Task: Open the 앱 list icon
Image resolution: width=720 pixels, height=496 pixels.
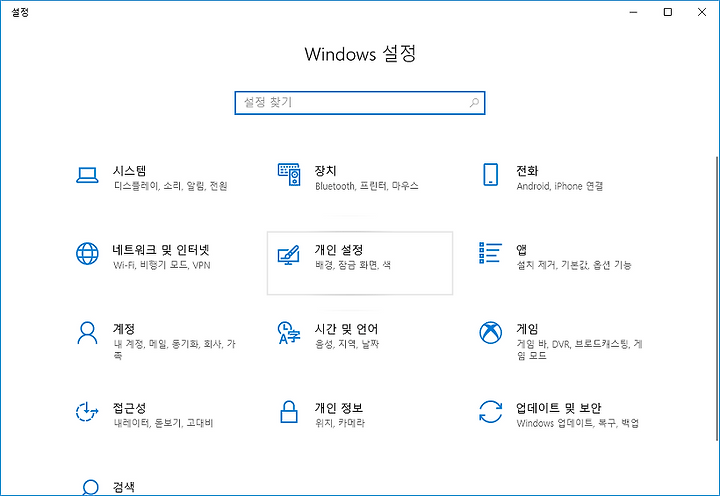Action: [x=490, y=253]
